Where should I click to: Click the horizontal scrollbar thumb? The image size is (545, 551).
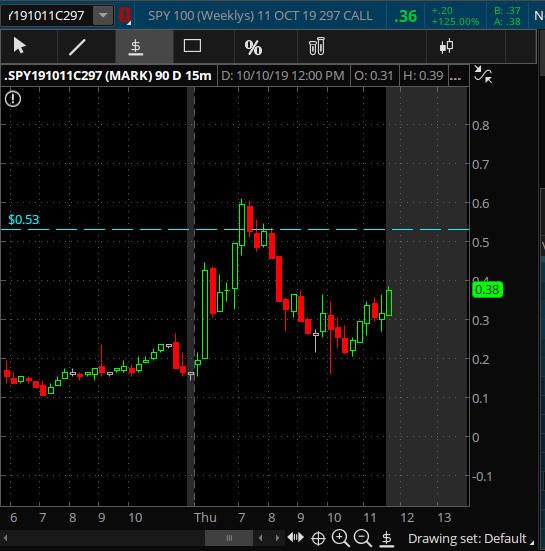click(x=229, y=538)
